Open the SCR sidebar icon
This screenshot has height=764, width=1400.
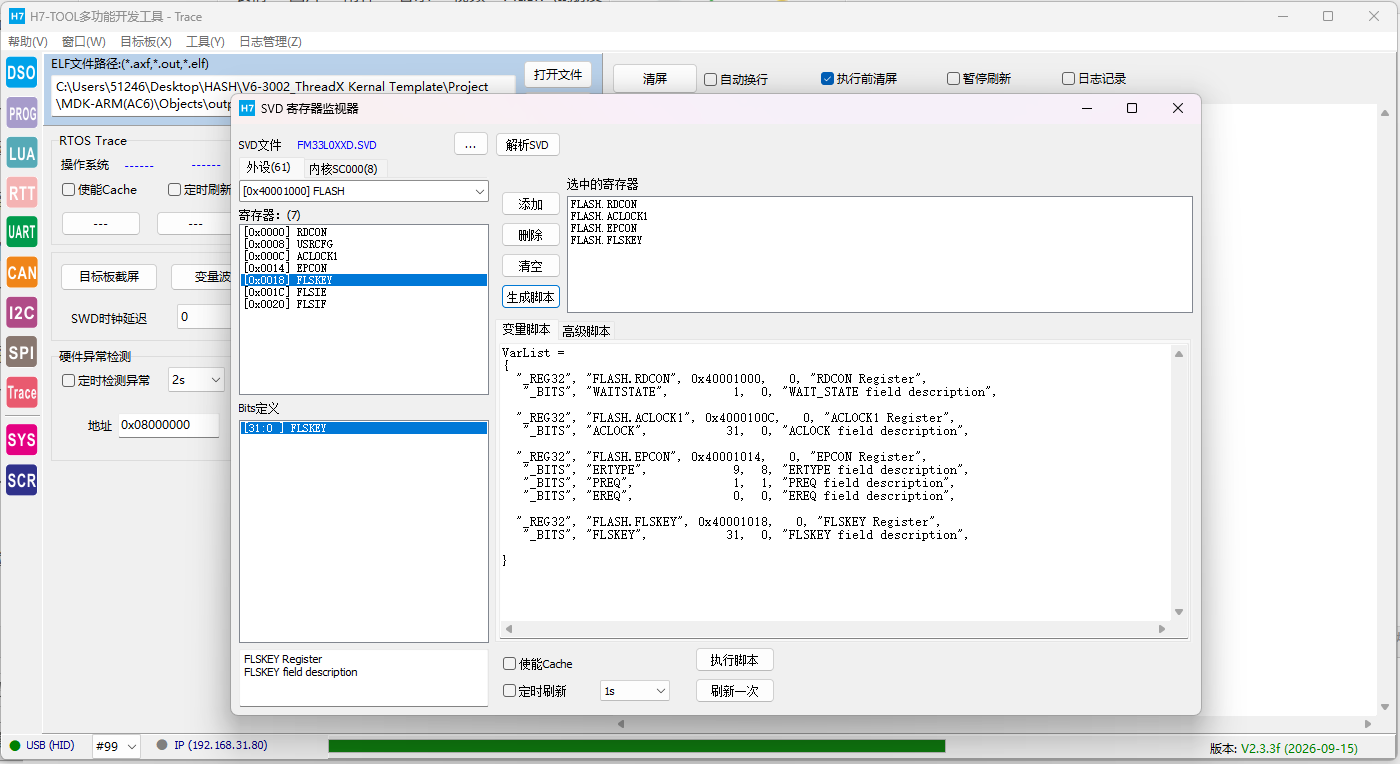[x=21, y=480]
